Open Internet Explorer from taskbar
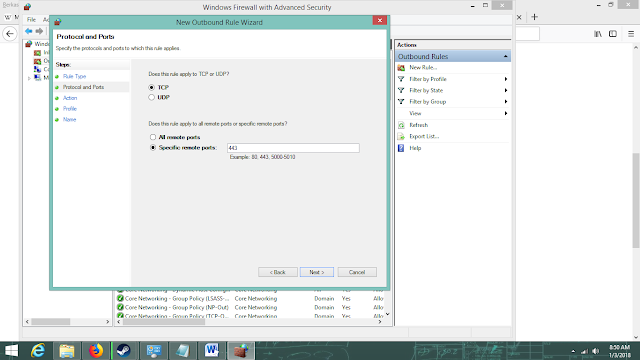 click(38, 351)
